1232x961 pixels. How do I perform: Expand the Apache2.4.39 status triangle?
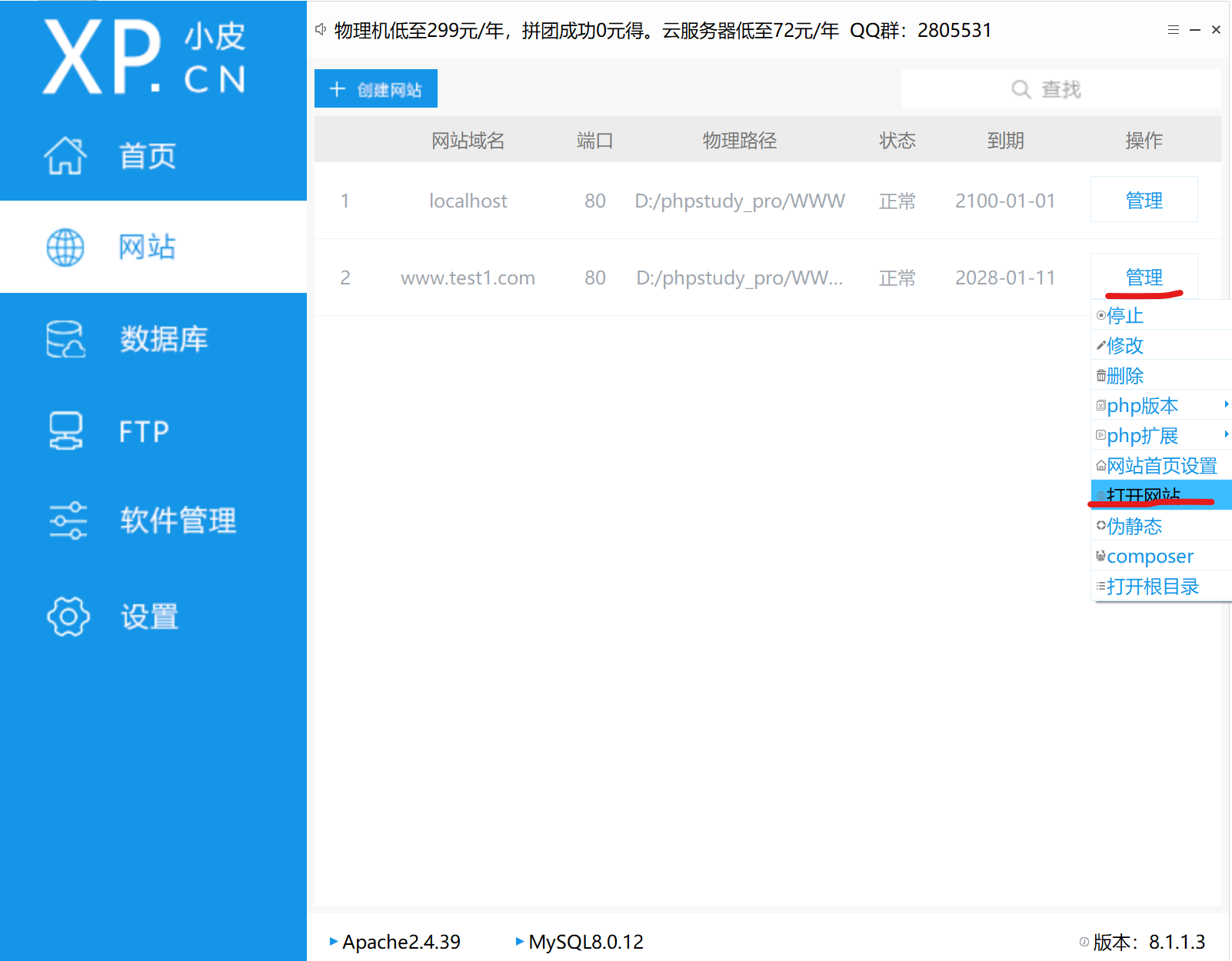[x=335, y=942]
